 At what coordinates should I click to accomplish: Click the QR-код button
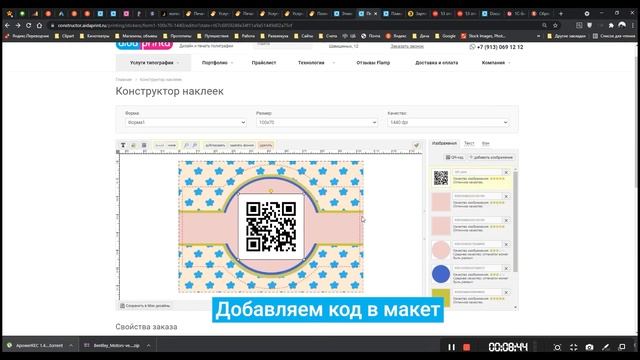(454, 157)
